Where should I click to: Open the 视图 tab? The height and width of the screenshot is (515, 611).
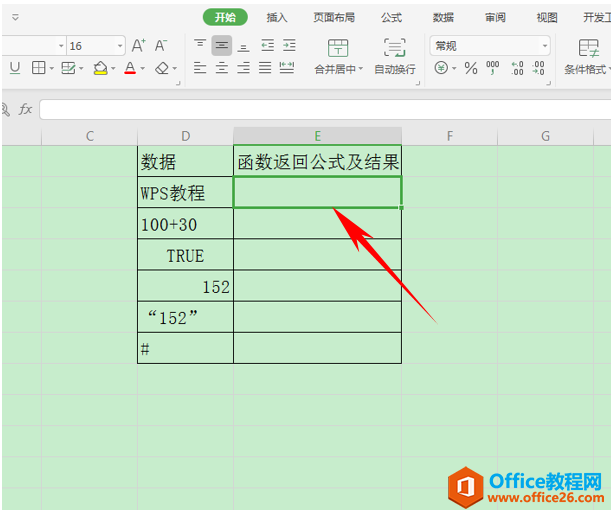pos(547,17)
